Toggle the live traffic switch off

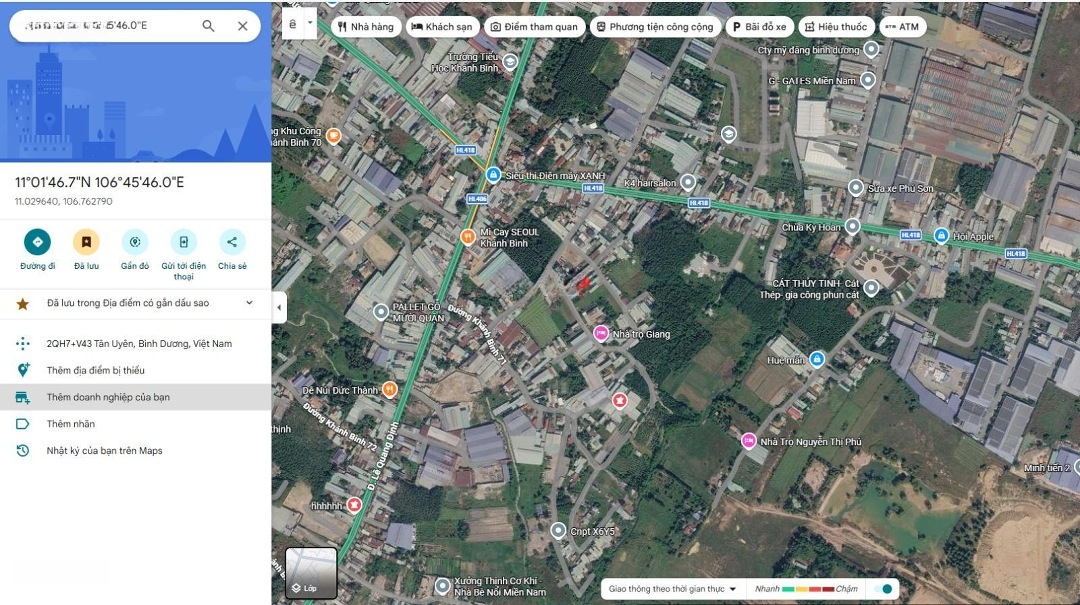[x=883, y=589]
